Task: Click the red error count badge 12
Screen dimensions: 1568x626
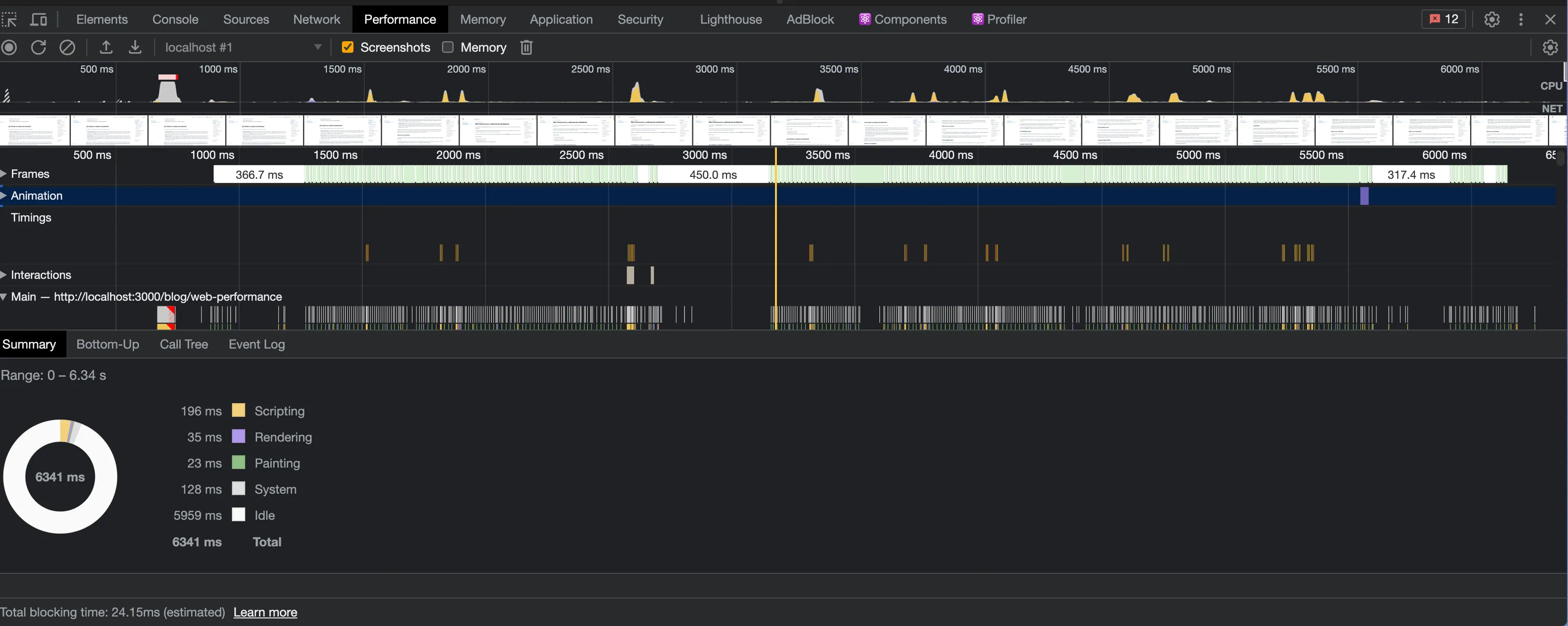Action: tap(1444, 19)
